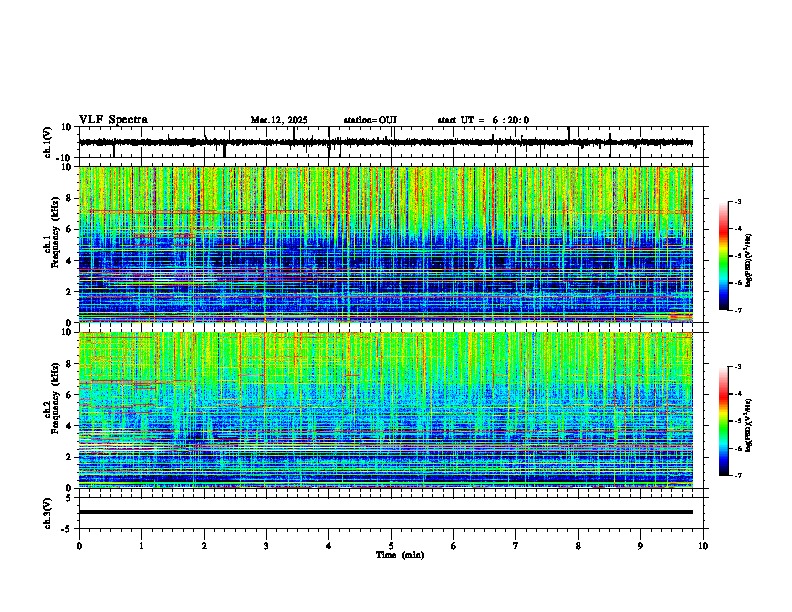The image size is (792, 612).
Task: Click the 6 kHz tick on ch.1 frequency axis
Action: pos(69,230)
